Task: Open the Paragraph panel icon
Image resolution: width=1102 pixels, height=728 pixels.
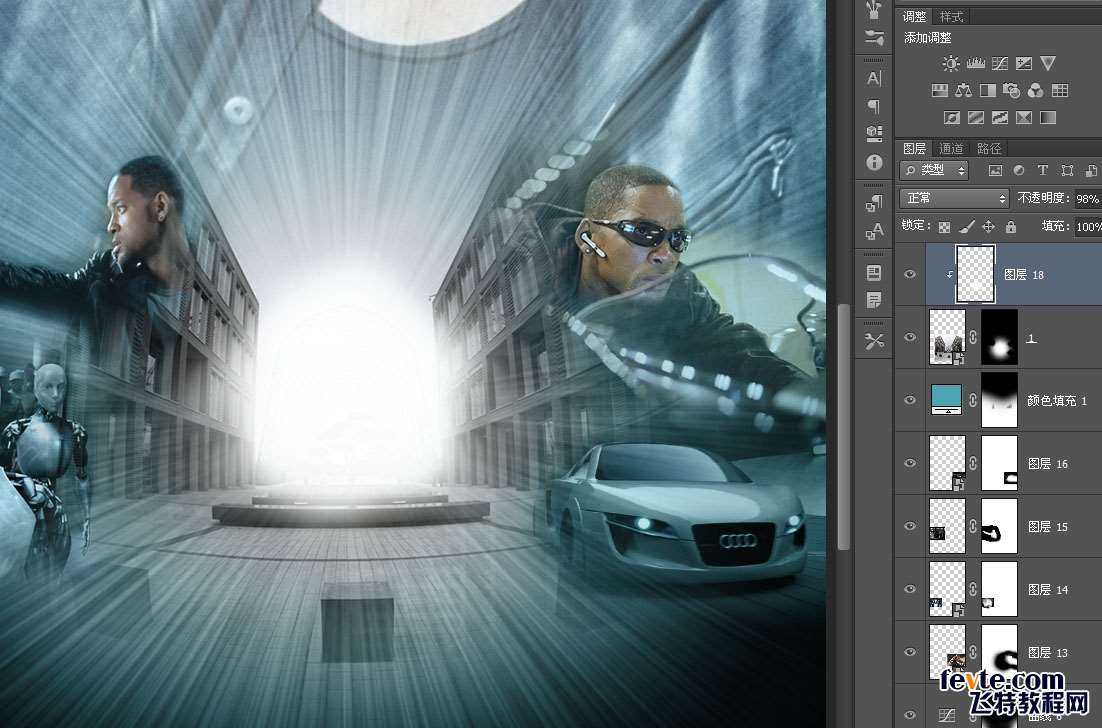Action: 874,106
